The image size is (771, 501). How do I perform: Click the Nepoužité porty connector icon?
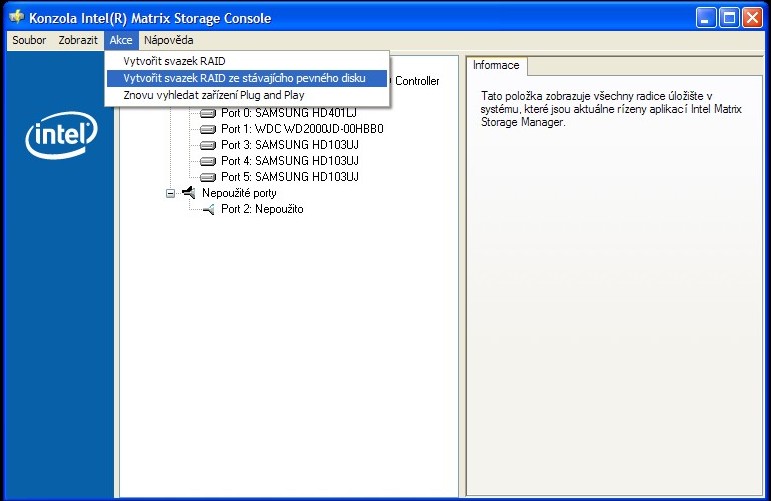coord(188,193)
